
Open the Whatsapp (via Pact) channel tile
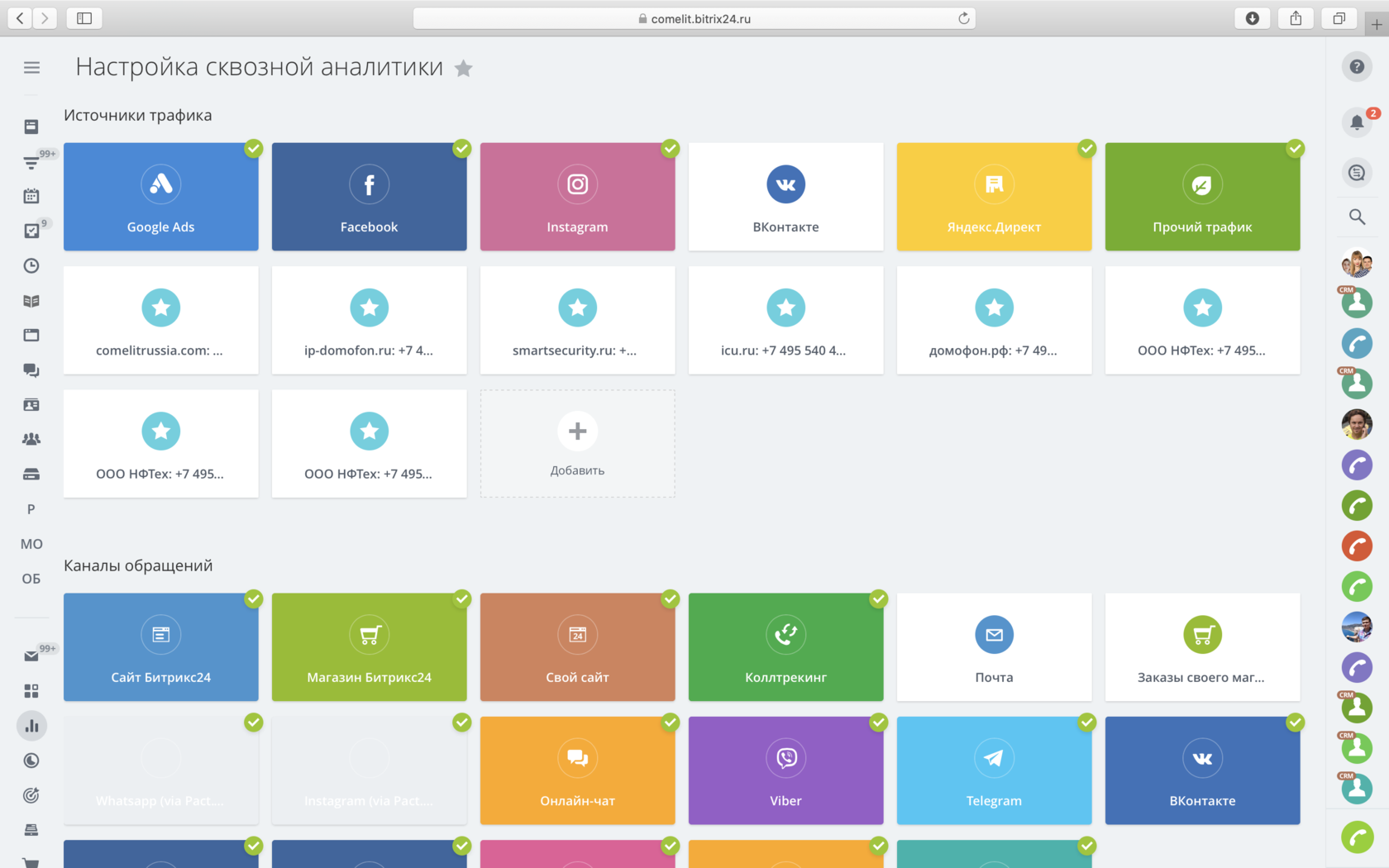160,770
